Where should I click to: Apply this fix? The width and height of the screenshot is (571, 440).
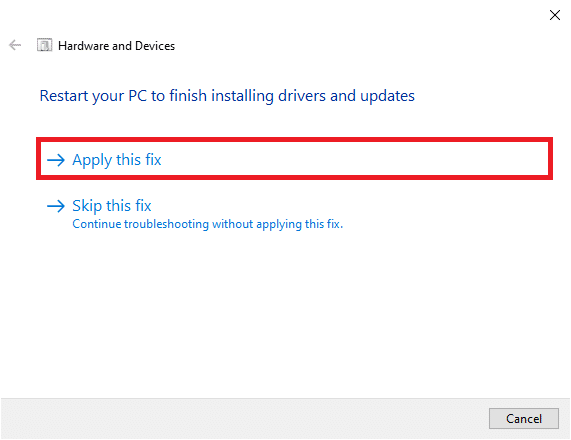117,160
